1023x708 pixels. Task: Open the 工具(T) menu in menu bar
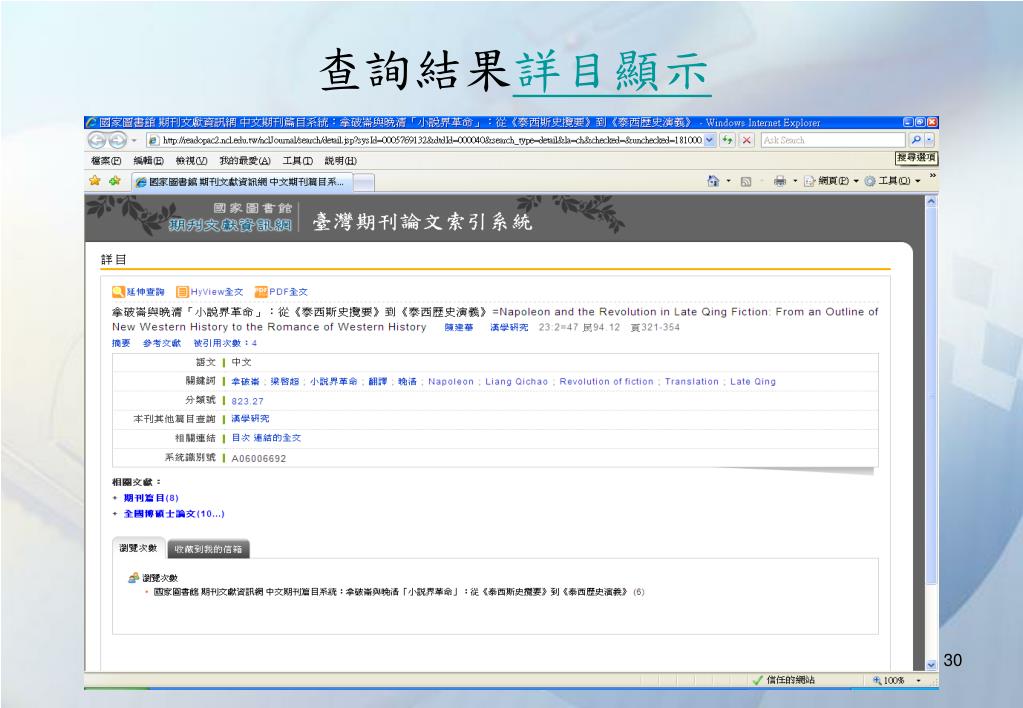click(298, 161)
